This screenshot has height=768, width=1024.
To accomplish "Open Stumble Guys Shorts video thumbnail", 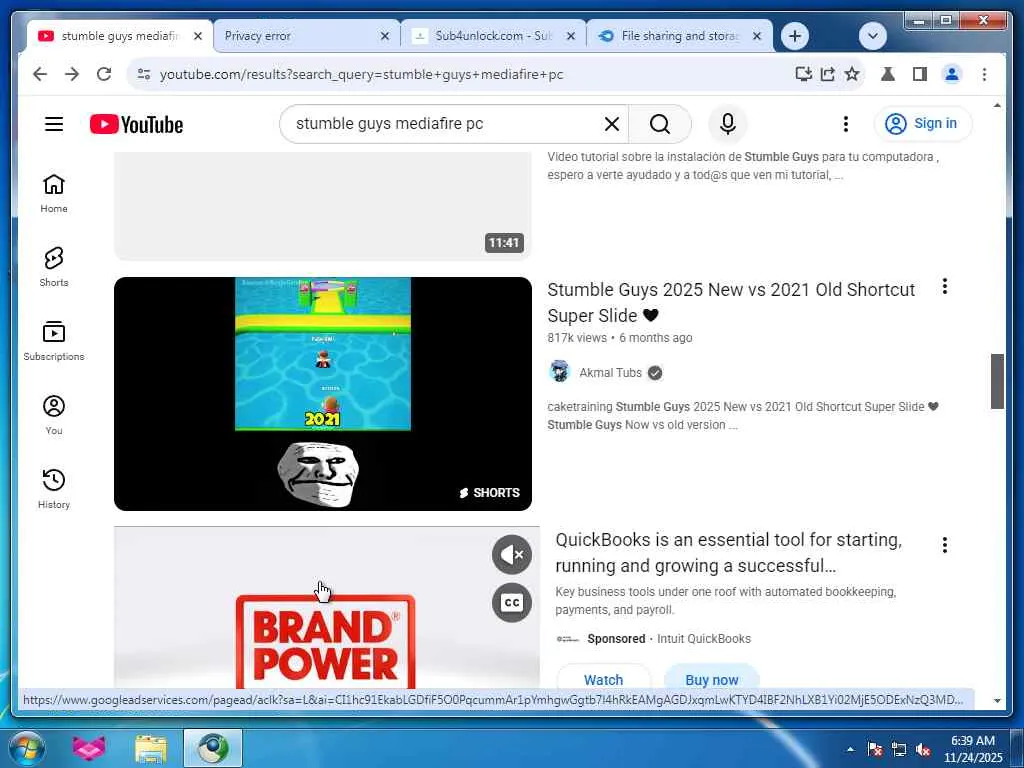I will pos(323,394).
